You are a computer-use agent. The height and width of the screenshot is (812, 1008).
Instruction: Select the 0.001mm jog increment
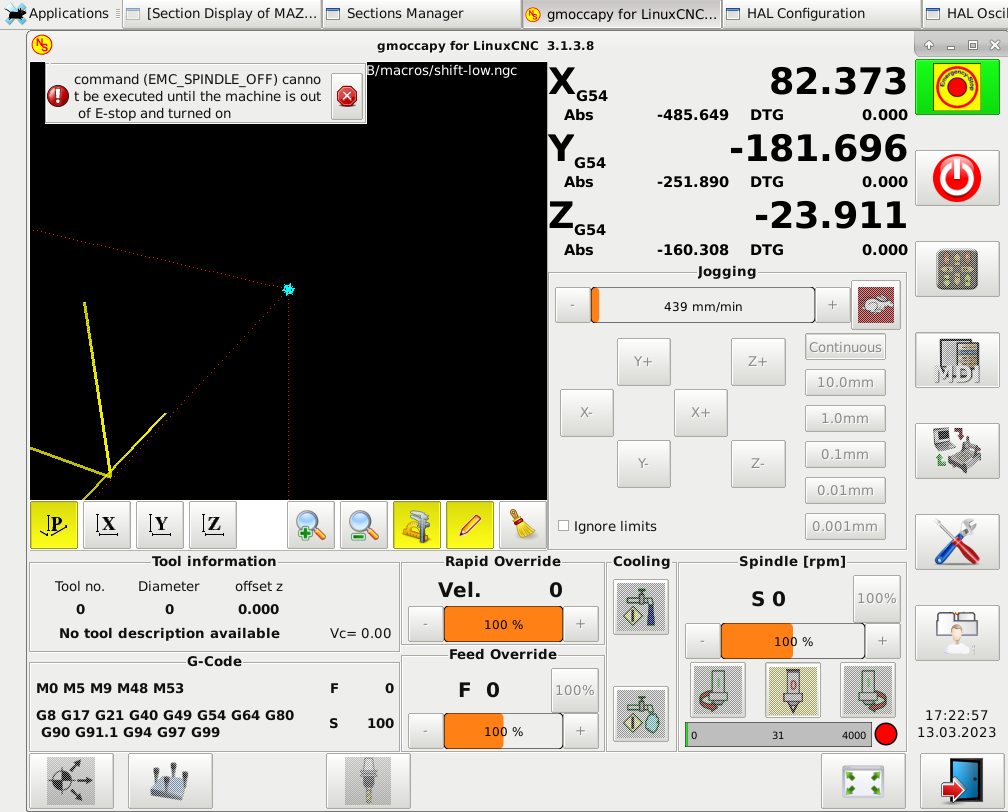(x=845, y=527)
